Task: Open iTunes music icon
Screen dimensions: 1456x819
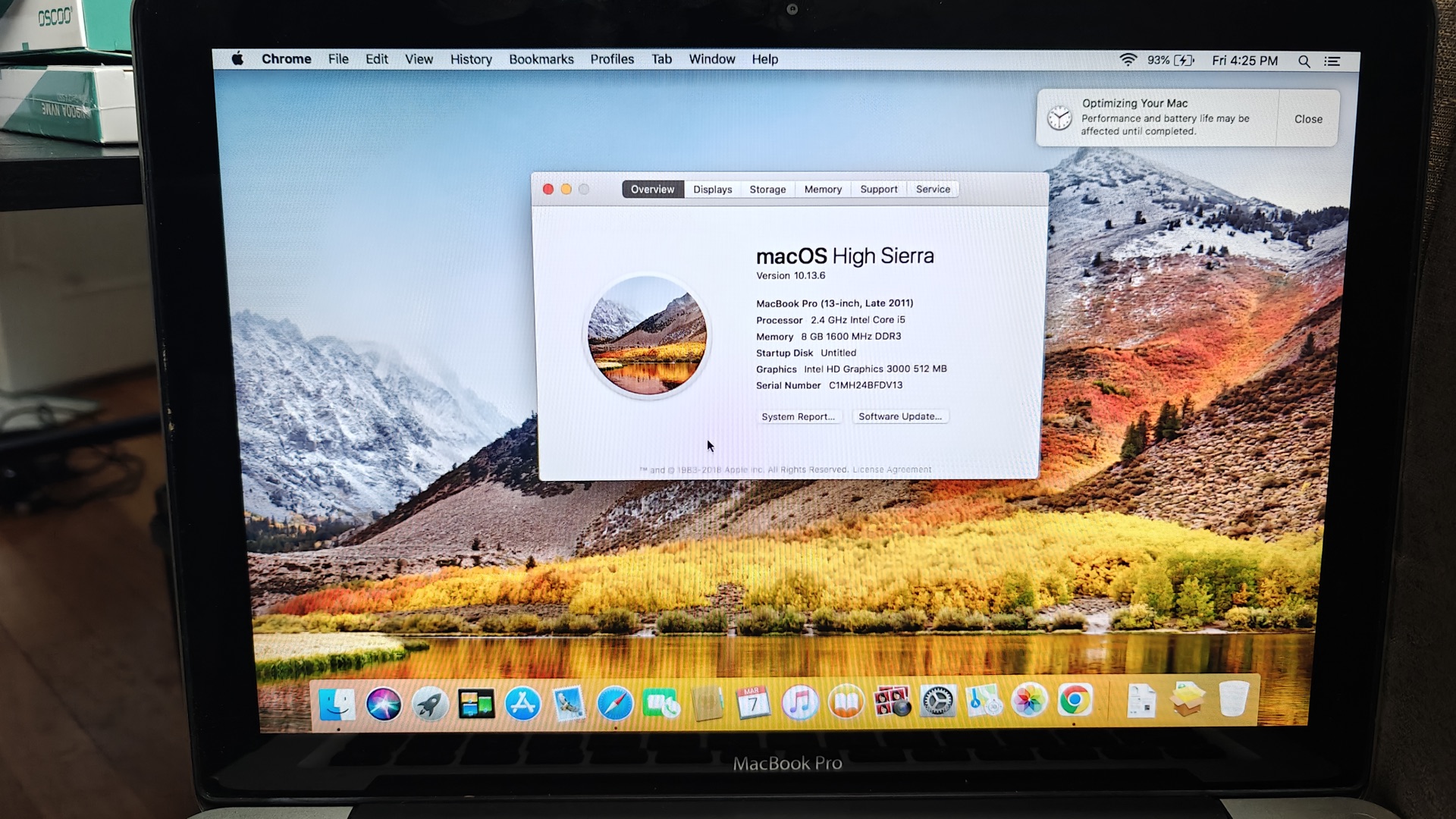Action: (x=800, y=702)
